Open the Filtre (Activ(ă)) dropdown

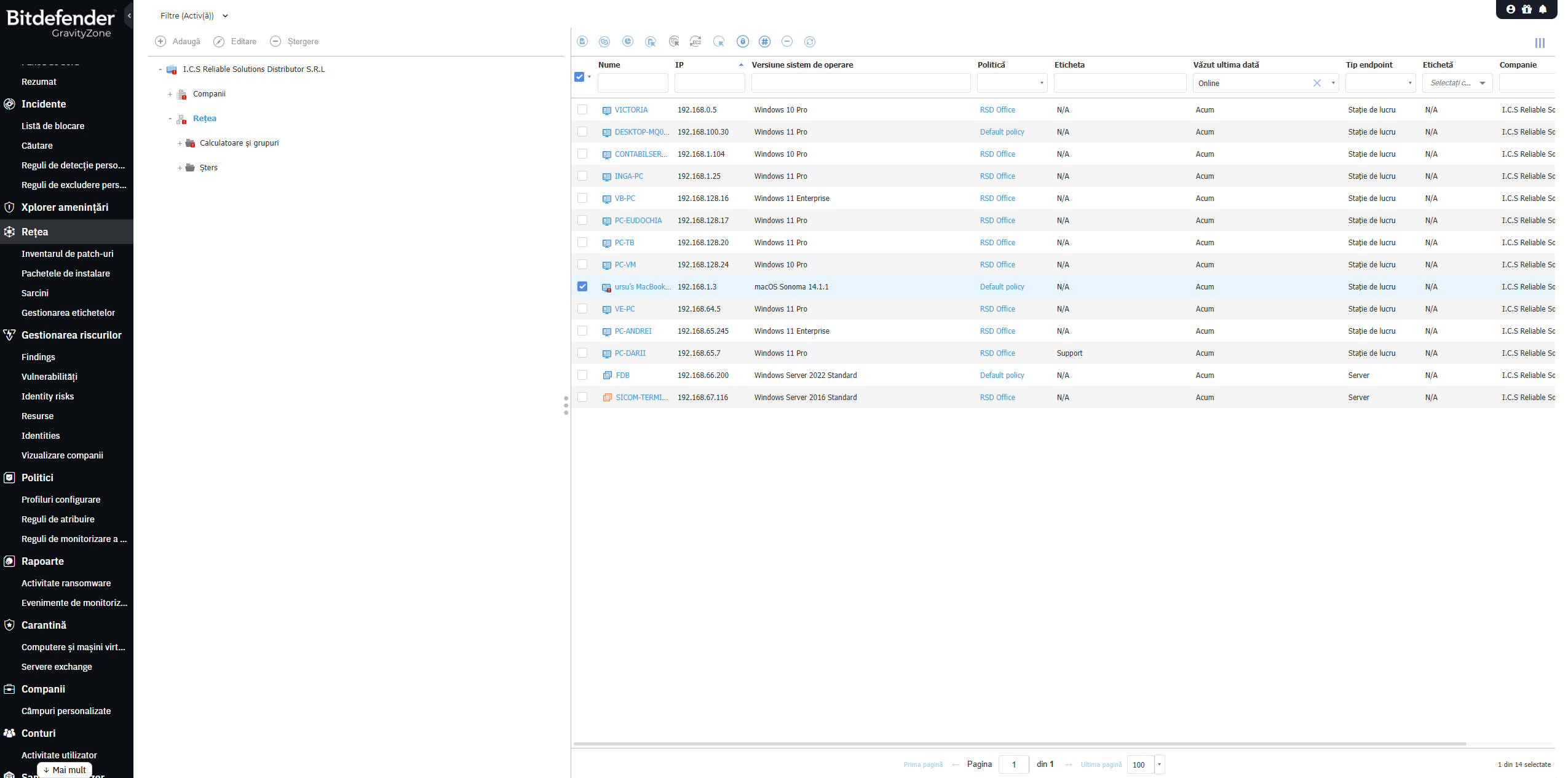coord(194,16)
